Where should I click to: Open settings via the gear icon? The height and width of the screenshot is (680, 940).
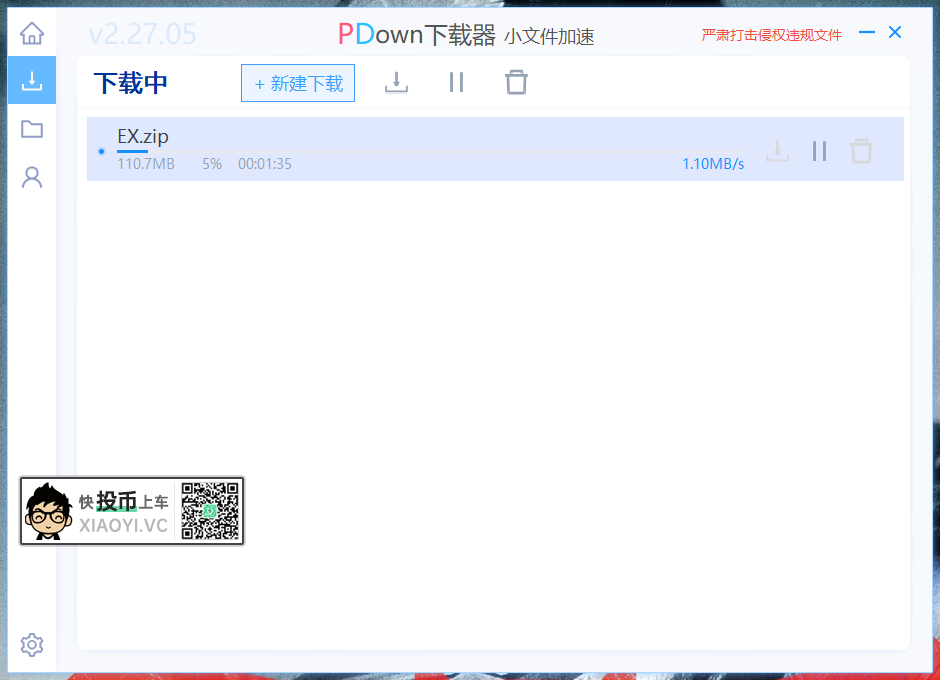[32, 645]
